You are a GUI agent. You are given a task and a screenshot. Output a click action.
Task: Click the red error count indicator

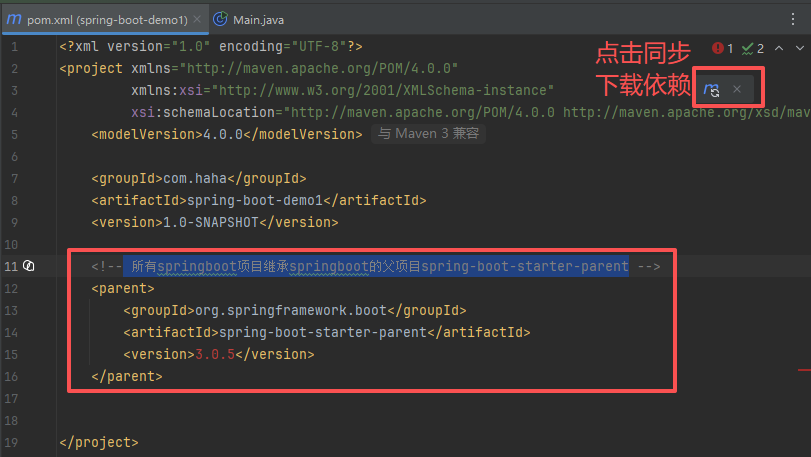tap(723, 49)
